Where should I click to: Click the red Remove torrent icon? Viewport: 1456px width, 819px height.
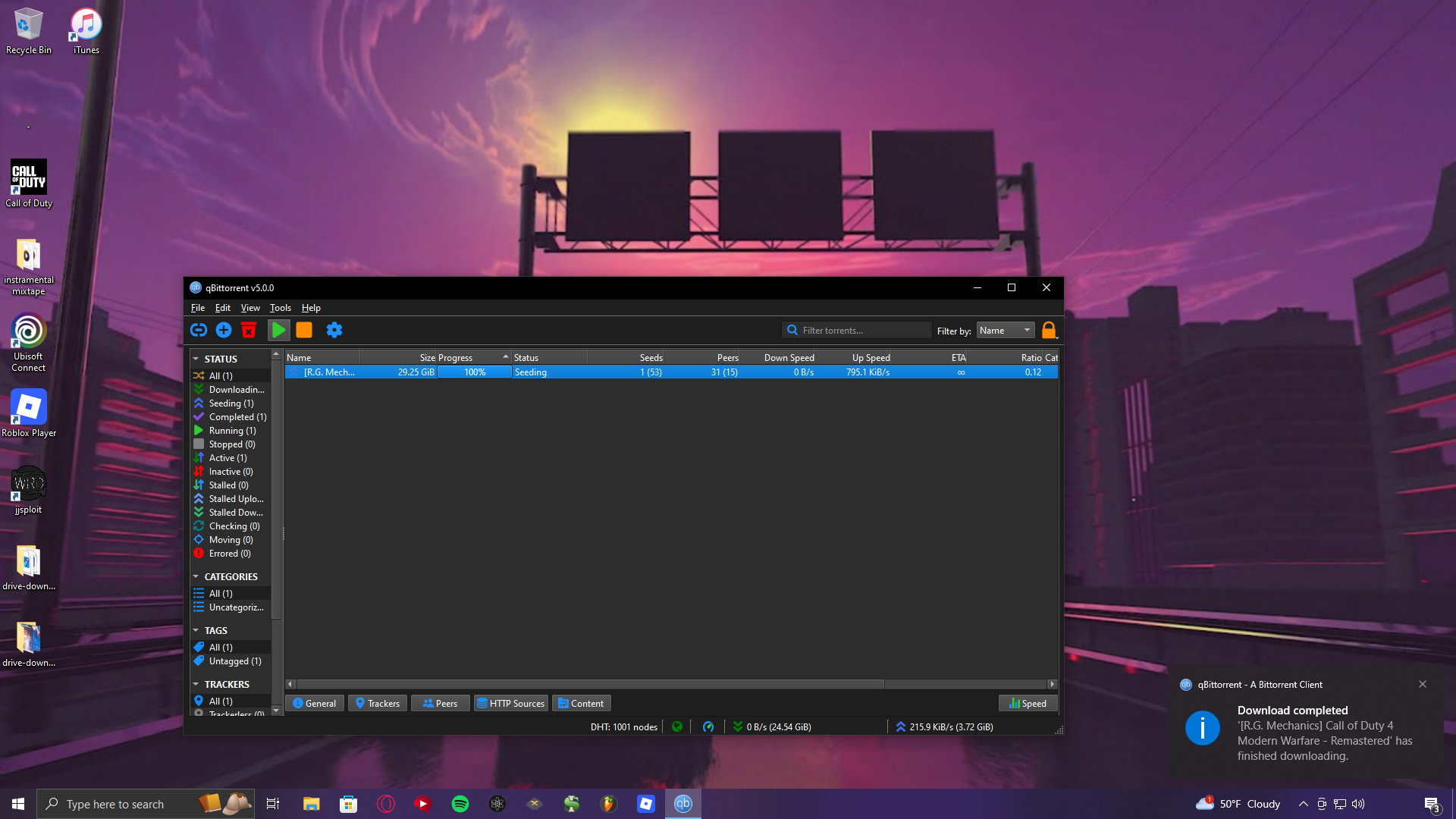click(249, 330)
